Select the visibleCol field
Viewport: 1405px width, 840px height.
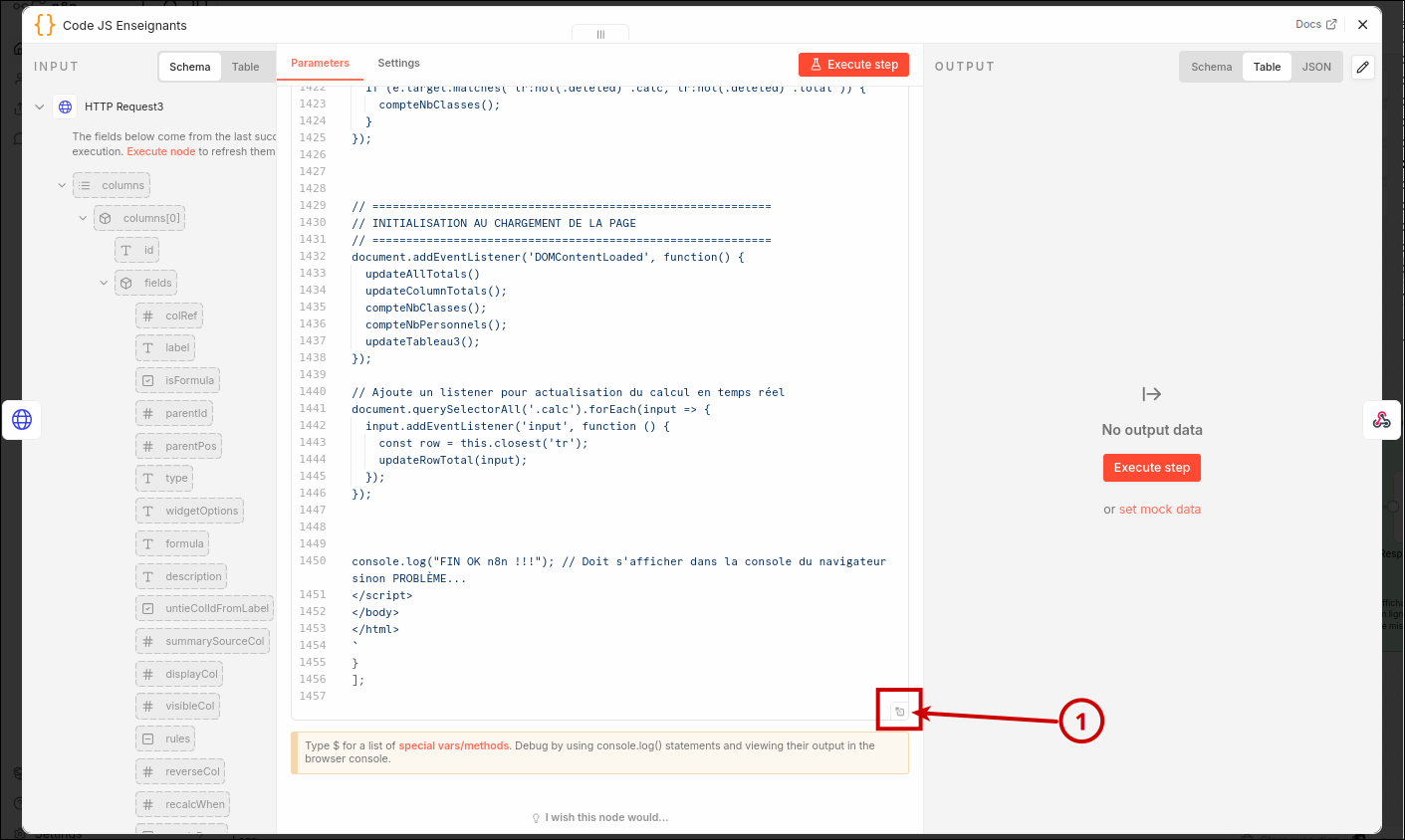(x=177, y=707)
